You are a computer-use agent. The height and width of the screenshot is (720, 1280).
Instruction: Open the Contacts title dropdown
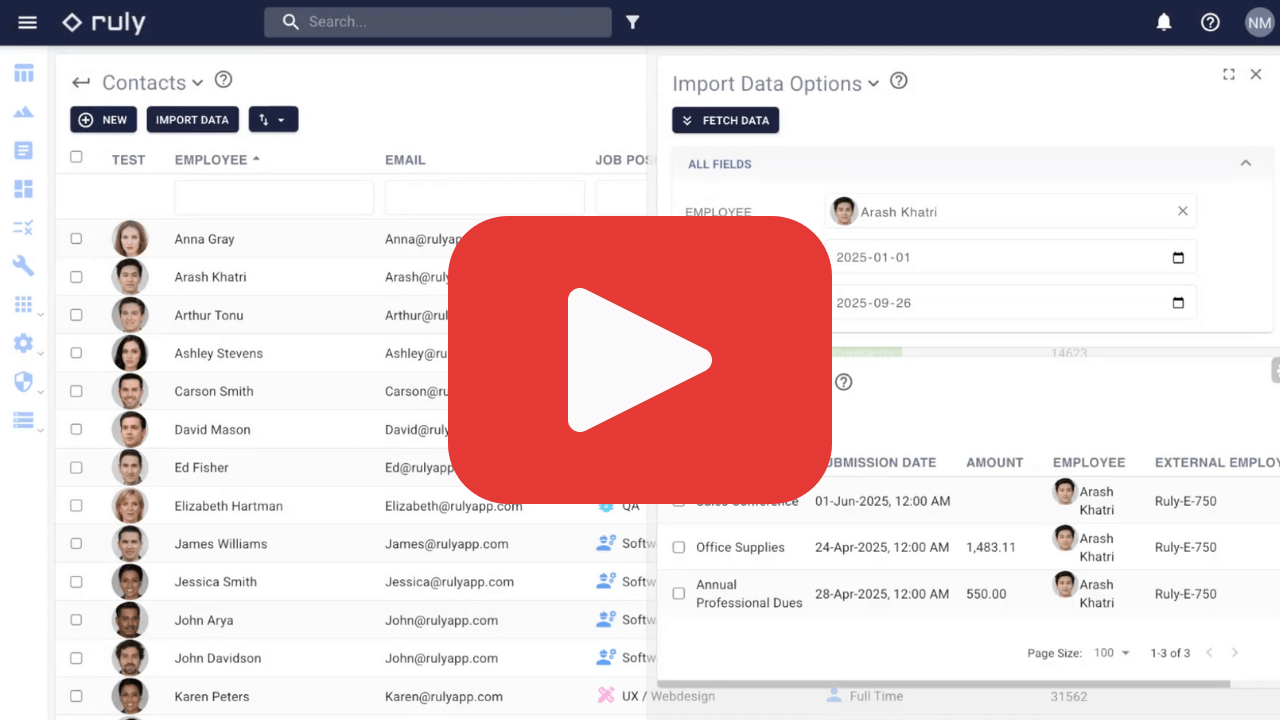point(197,83)
